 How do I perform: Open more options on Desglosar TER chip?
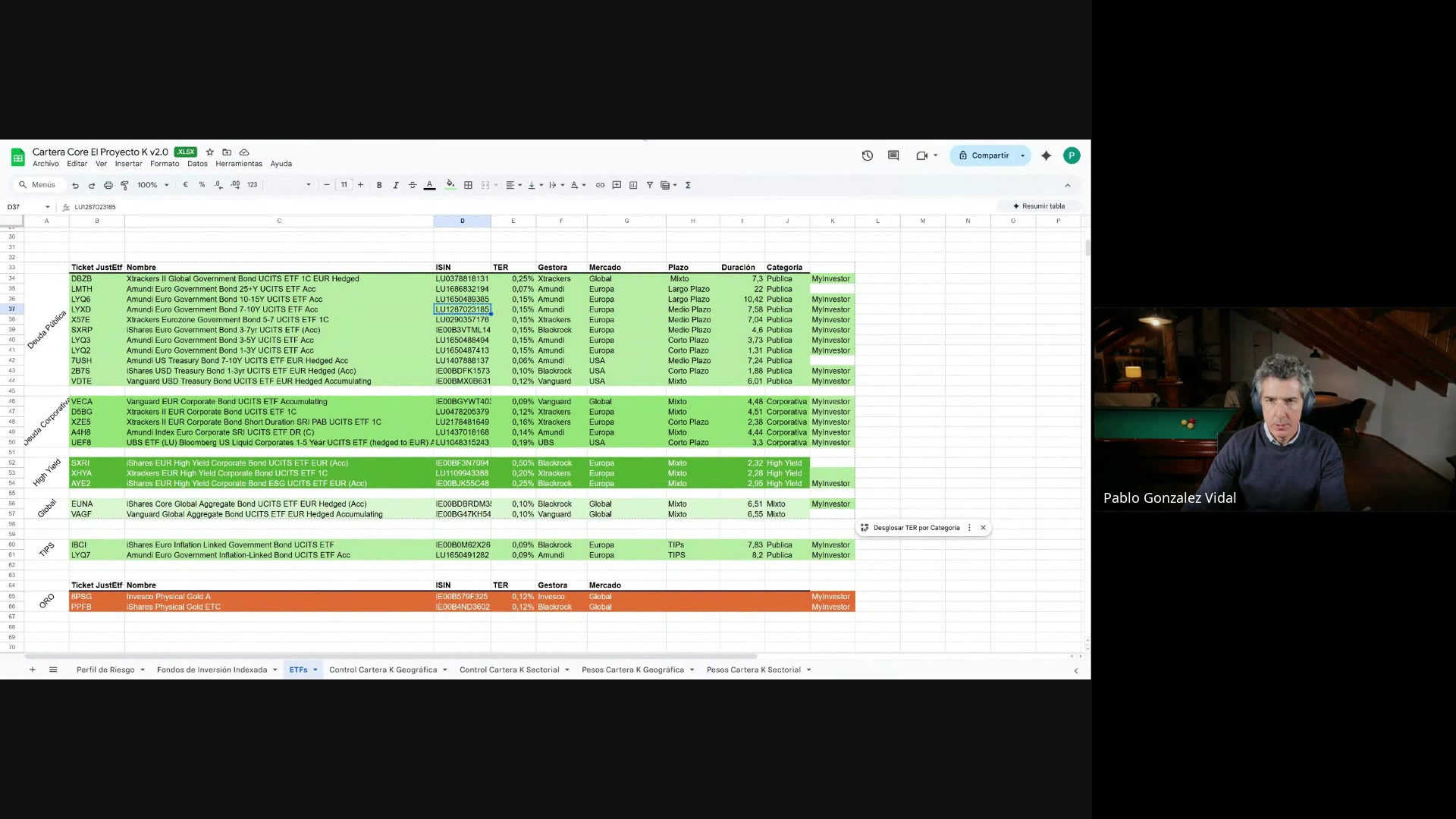[x=969, y=528]
